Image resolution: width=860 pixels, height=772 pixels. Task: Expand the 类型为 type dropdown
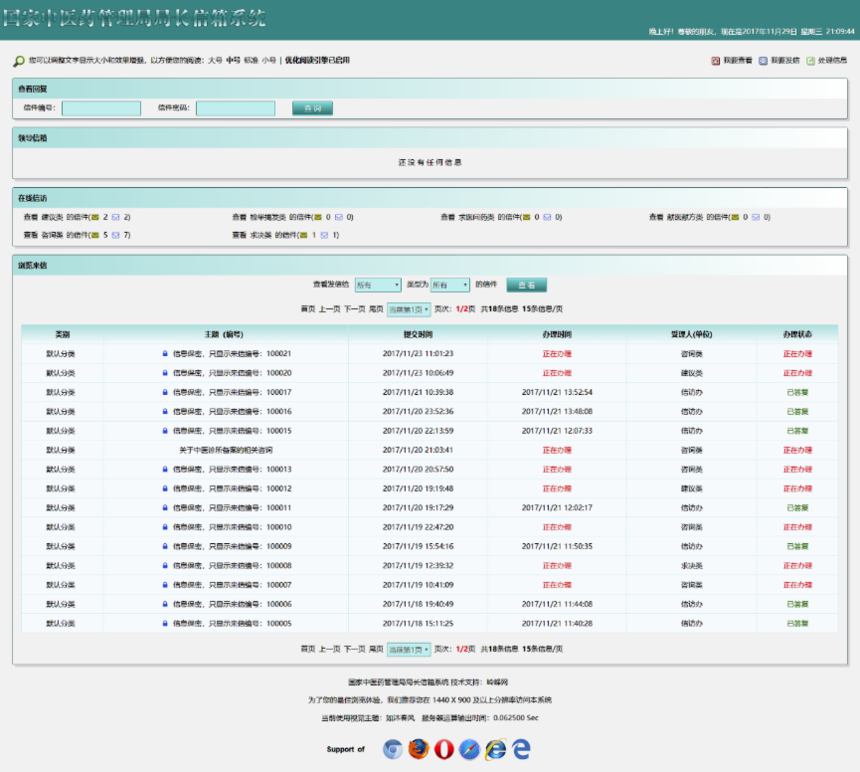click(450, 285)
